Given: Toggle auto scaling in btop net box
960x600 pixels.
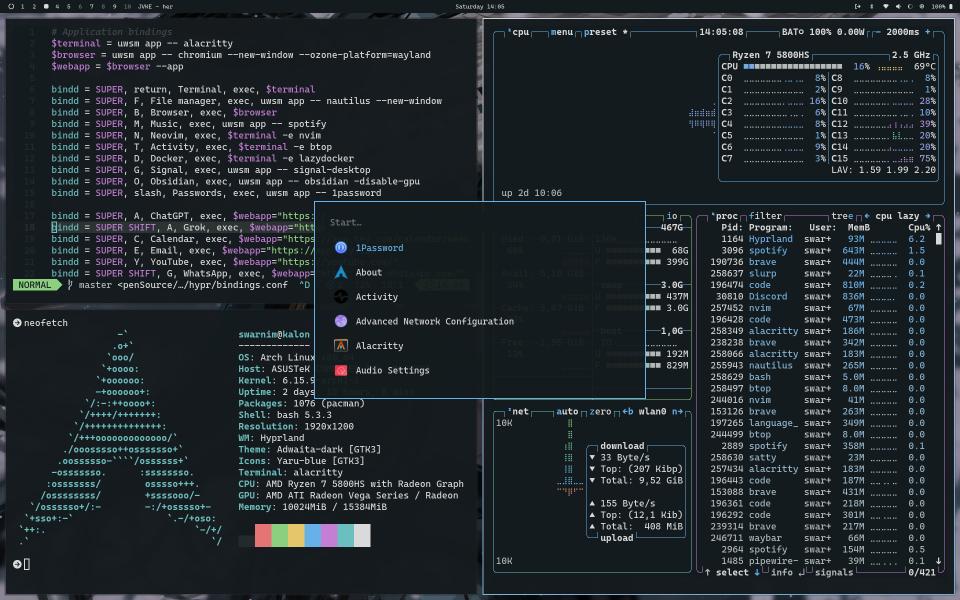Looking at the screenshot, I should pos(567,411).
